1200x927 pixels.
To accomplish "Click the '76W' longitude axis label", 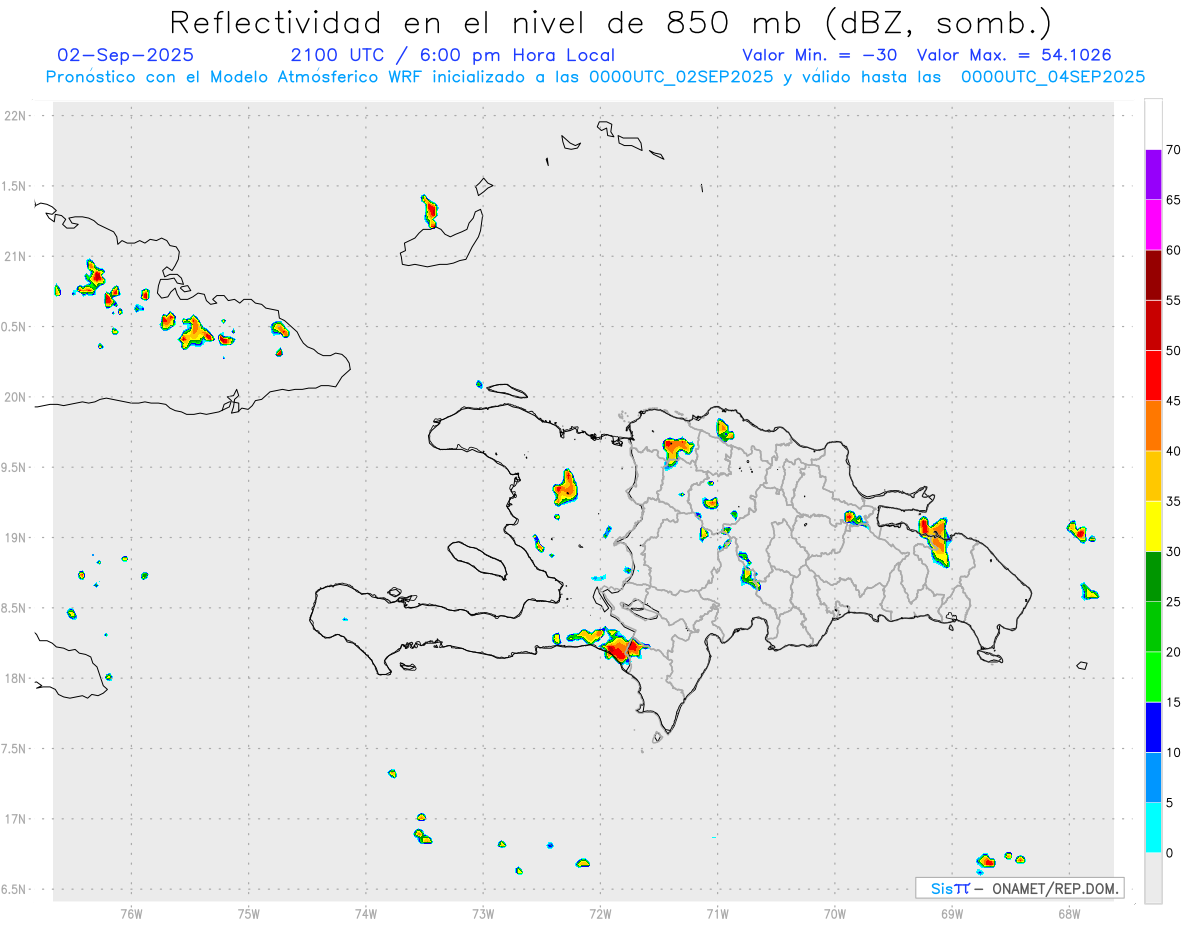I will click(131, 913).
